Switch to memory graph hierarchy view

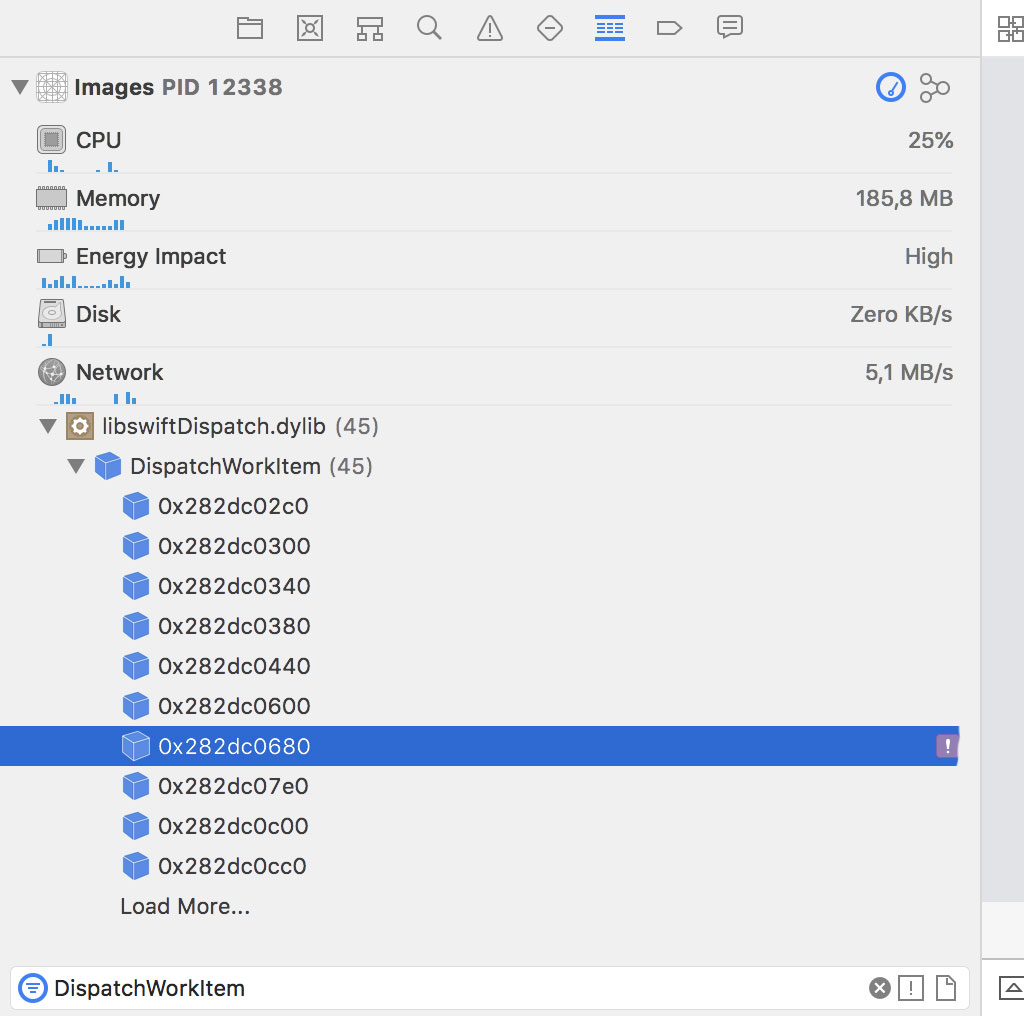tap(934, 88)
